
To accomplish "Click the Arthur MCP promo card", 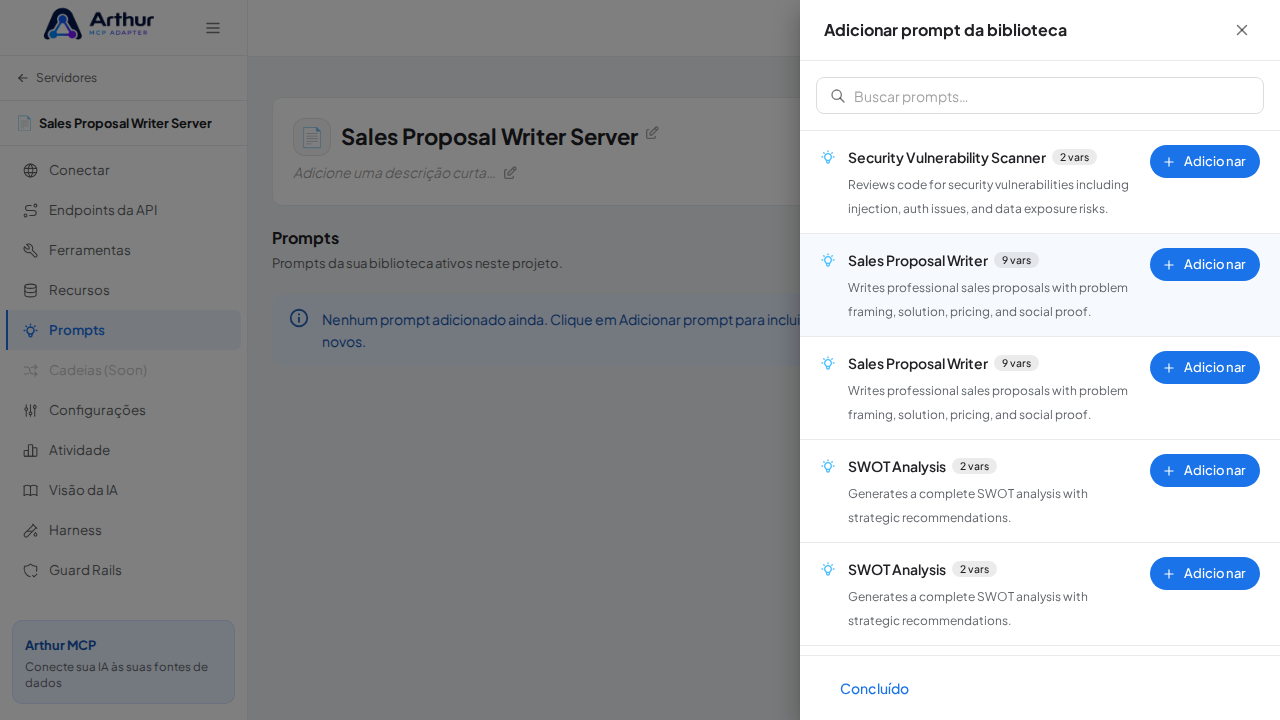I will click(123, 662).
